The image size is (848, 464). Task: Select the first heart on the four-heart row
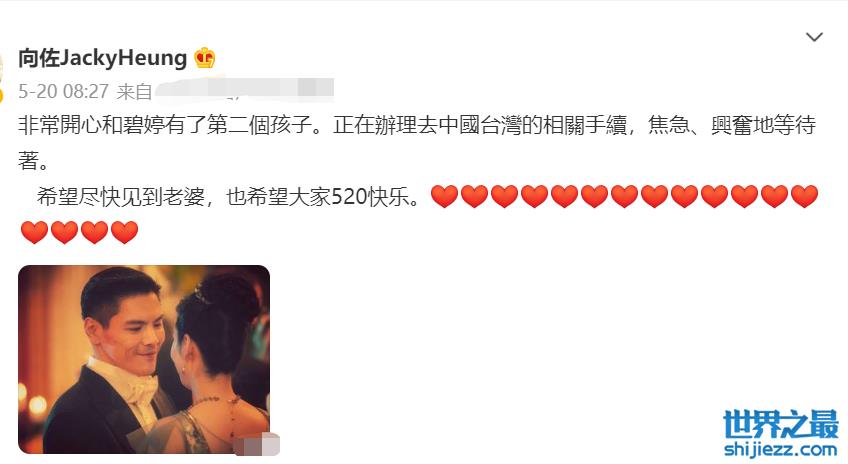(x=35, y=232)
